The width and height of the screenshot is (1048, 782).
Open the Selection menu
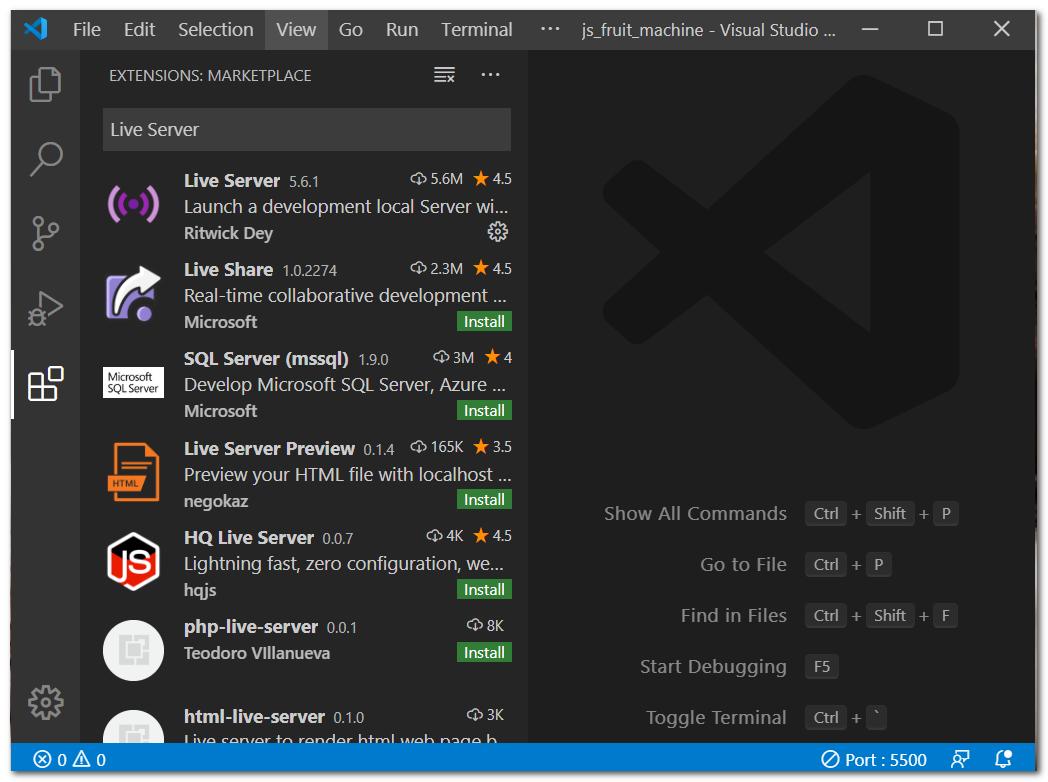click(x=216, y=29)
